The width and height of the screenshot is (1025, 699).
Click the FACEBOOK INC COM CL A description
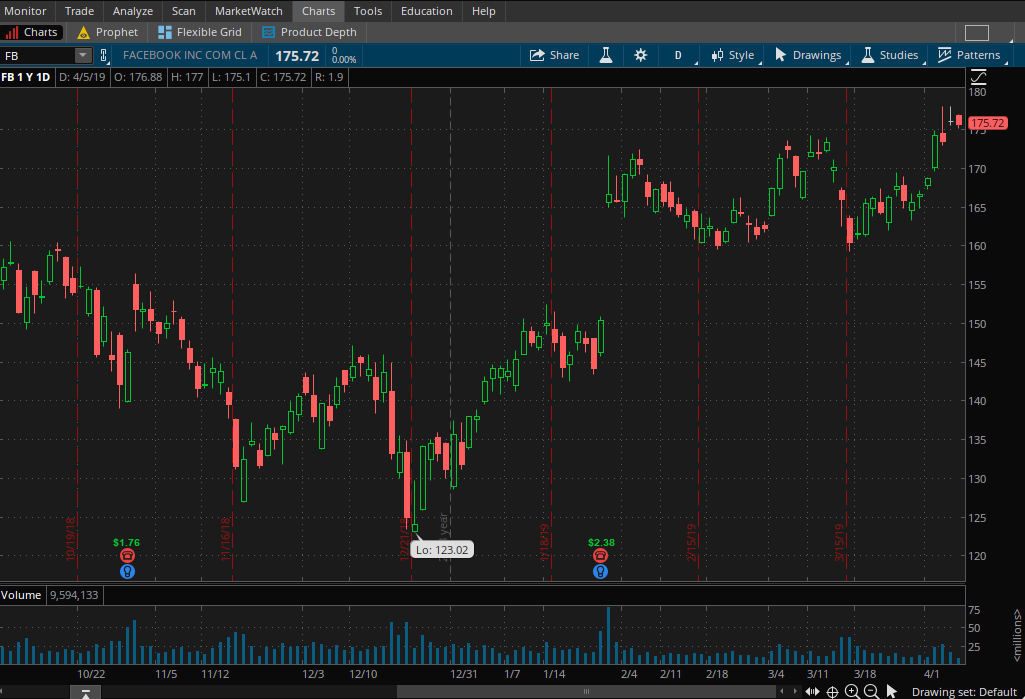pyautogui.click(x=190, y=56)
